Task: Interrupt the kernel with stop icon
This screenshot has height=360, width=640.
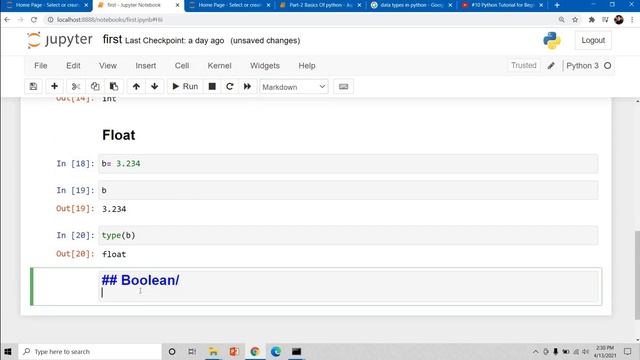Action: tap(212, 87)
